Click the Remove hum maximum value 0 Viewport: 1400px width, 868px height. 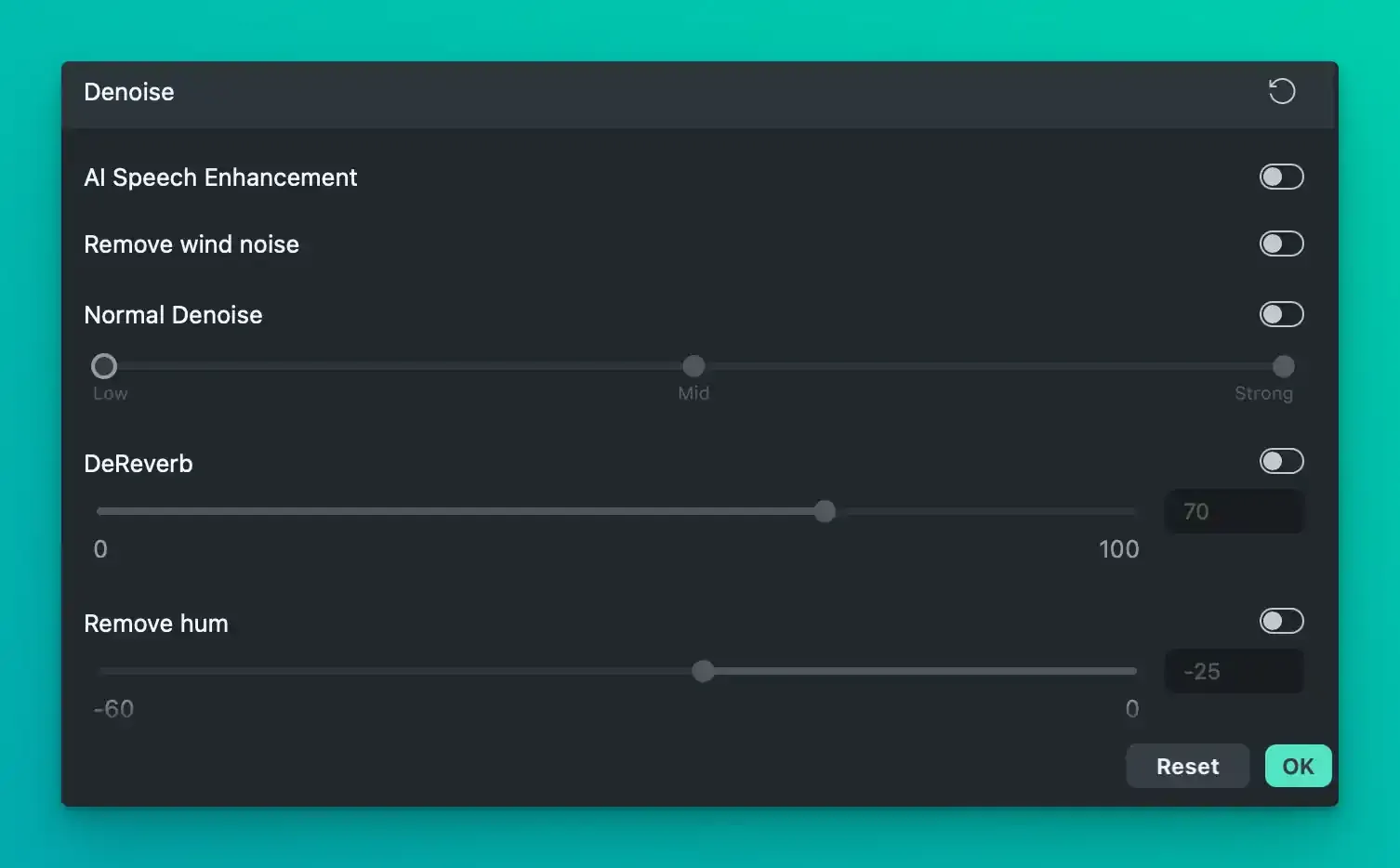coord(1131,709)
